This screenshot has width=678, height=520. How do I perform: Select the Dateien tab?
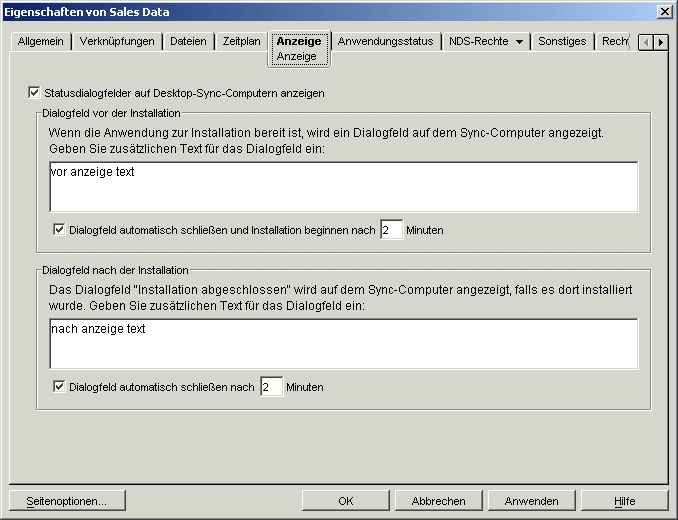pyautogui.click(x=188, y=41)
